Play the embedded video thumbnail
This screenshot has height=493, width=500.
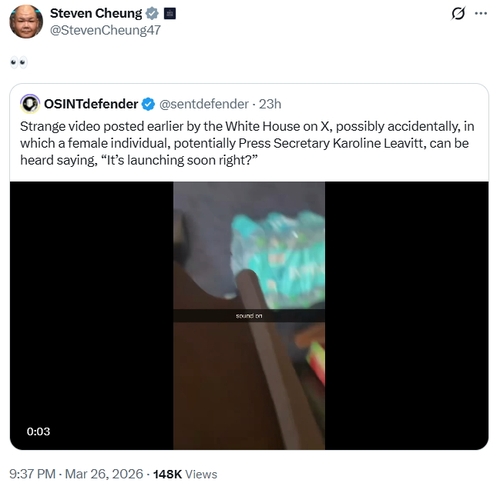pyautogui.click(x=249, y=315)
